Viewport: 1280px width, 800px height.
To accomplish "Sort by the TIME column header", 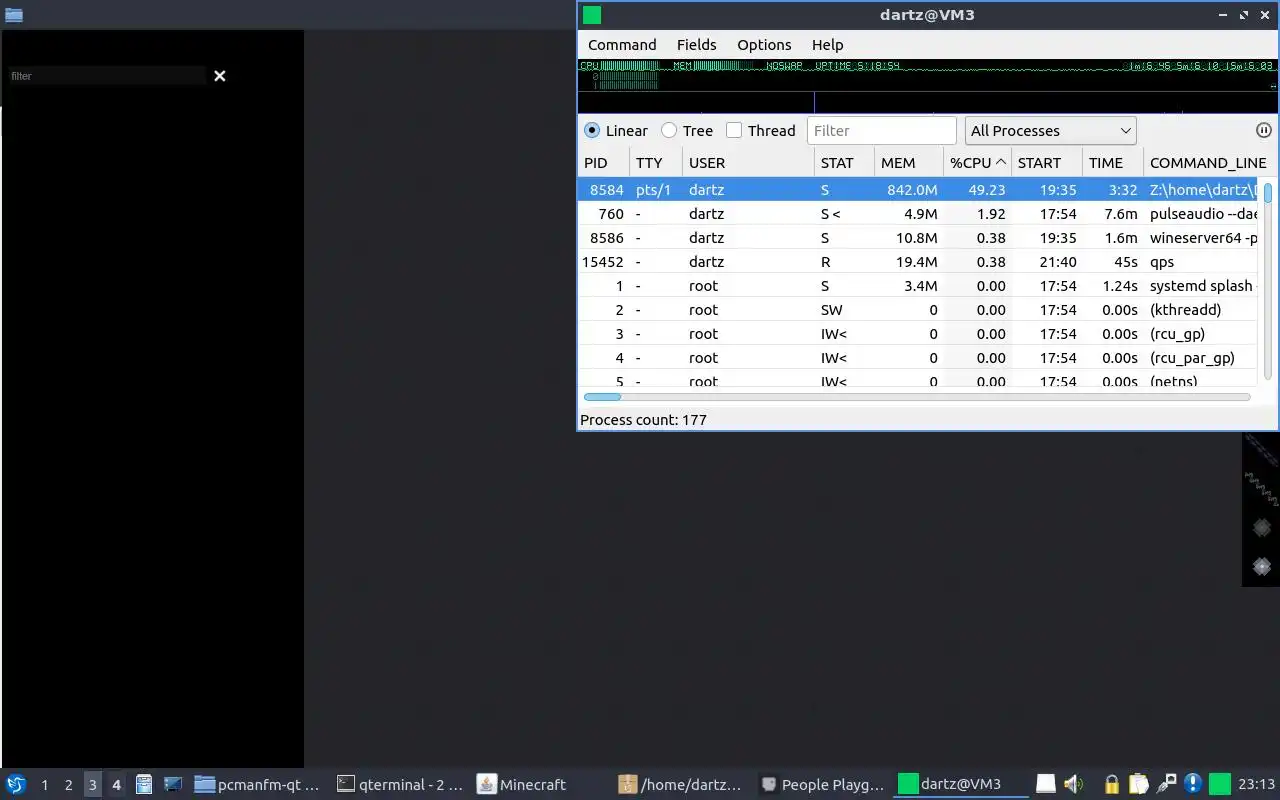I will pos(1113,162).
